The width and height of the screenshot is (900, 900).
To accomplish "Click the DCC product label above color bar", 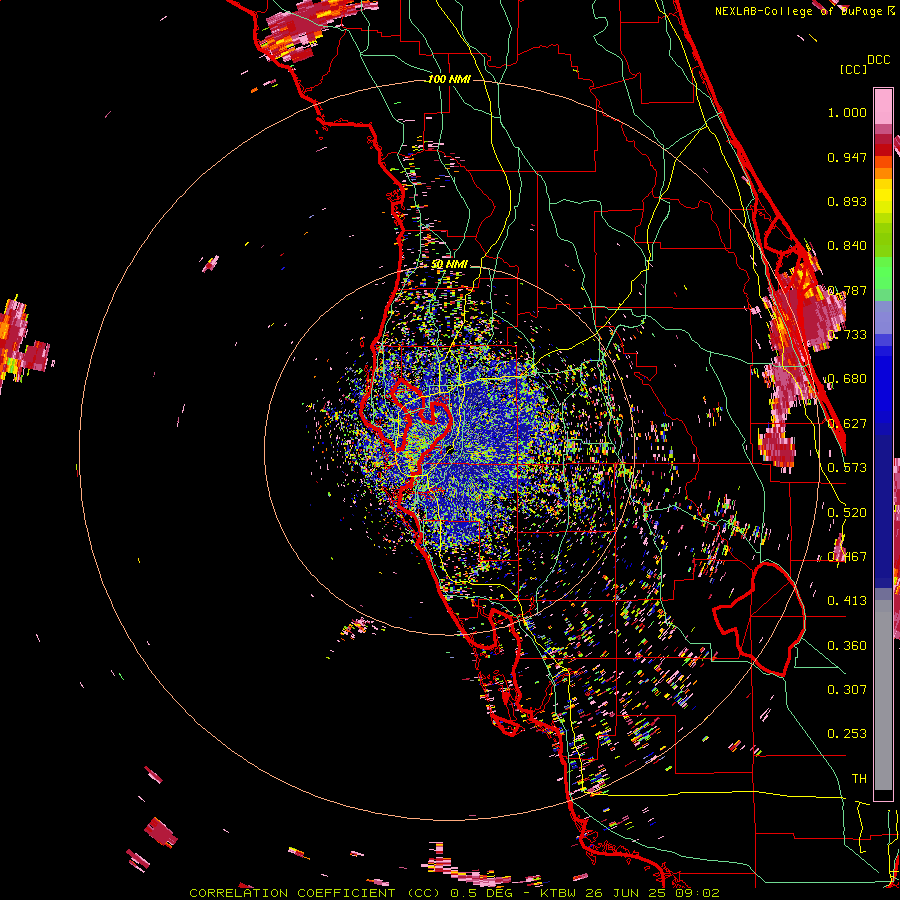I will 879,60.
